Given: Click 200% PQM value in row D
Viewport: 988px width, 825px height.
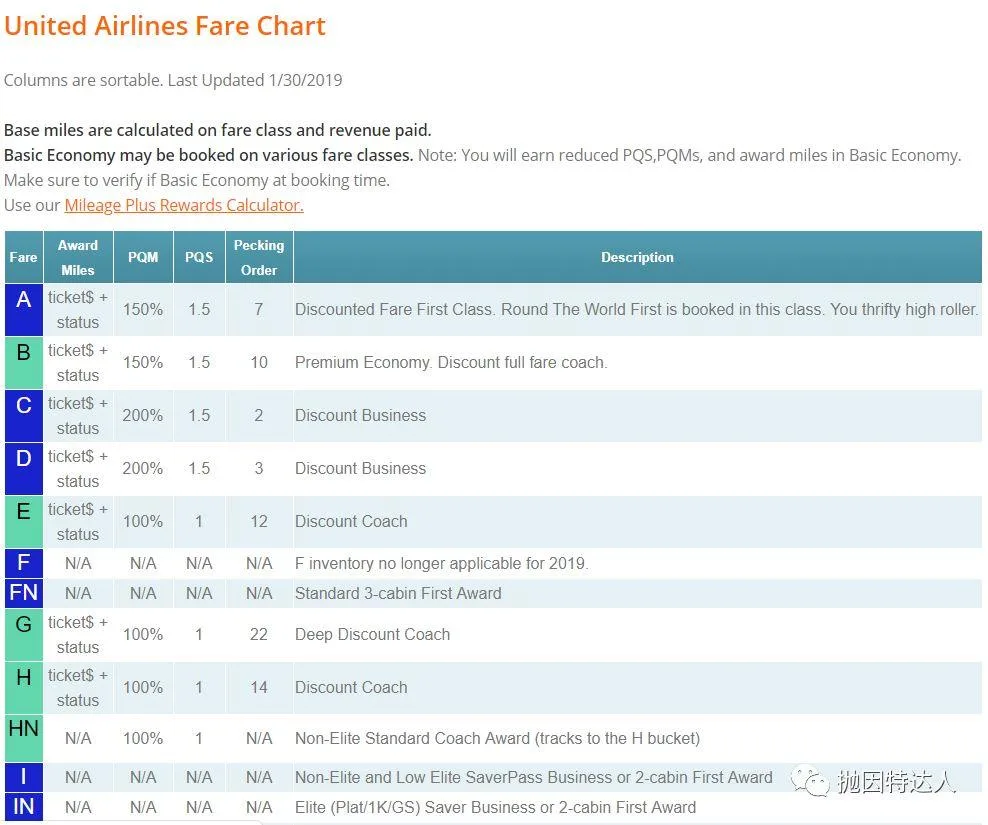Looking at the screenshot, I should click(143, 468).
